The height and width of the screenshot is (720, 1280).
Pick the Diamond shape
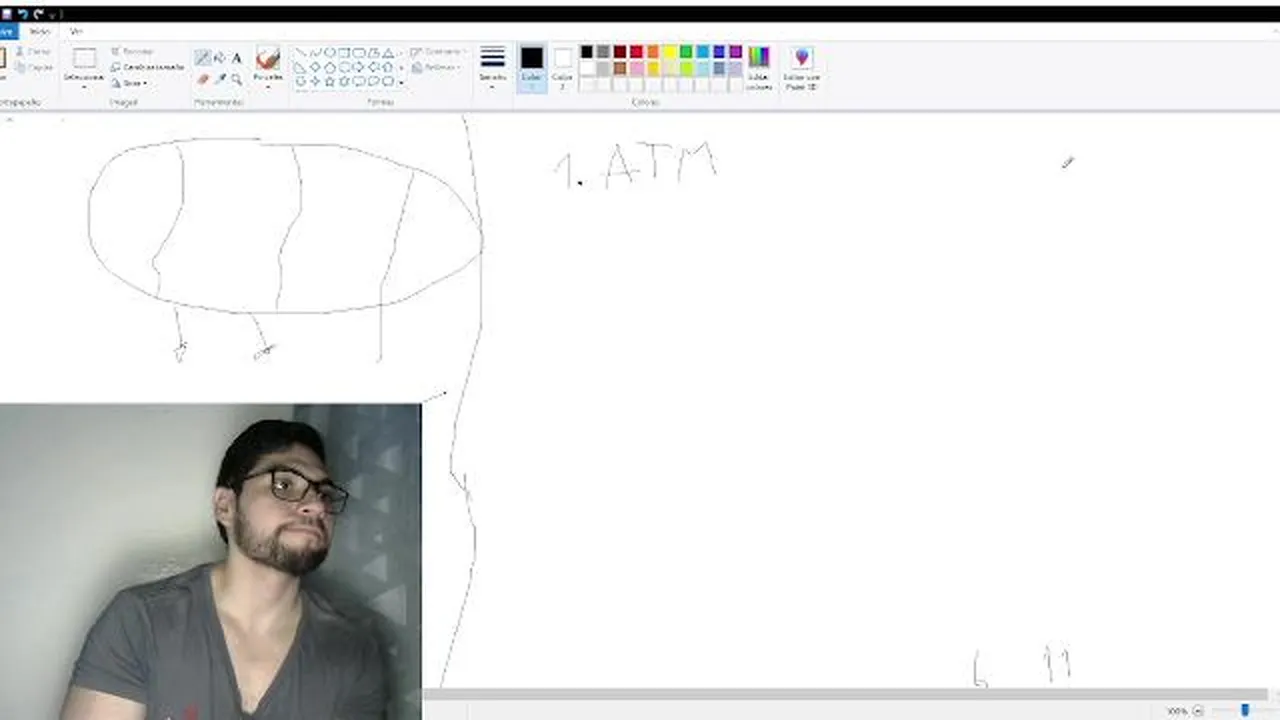pyautogui.click(x=315, y=67)
